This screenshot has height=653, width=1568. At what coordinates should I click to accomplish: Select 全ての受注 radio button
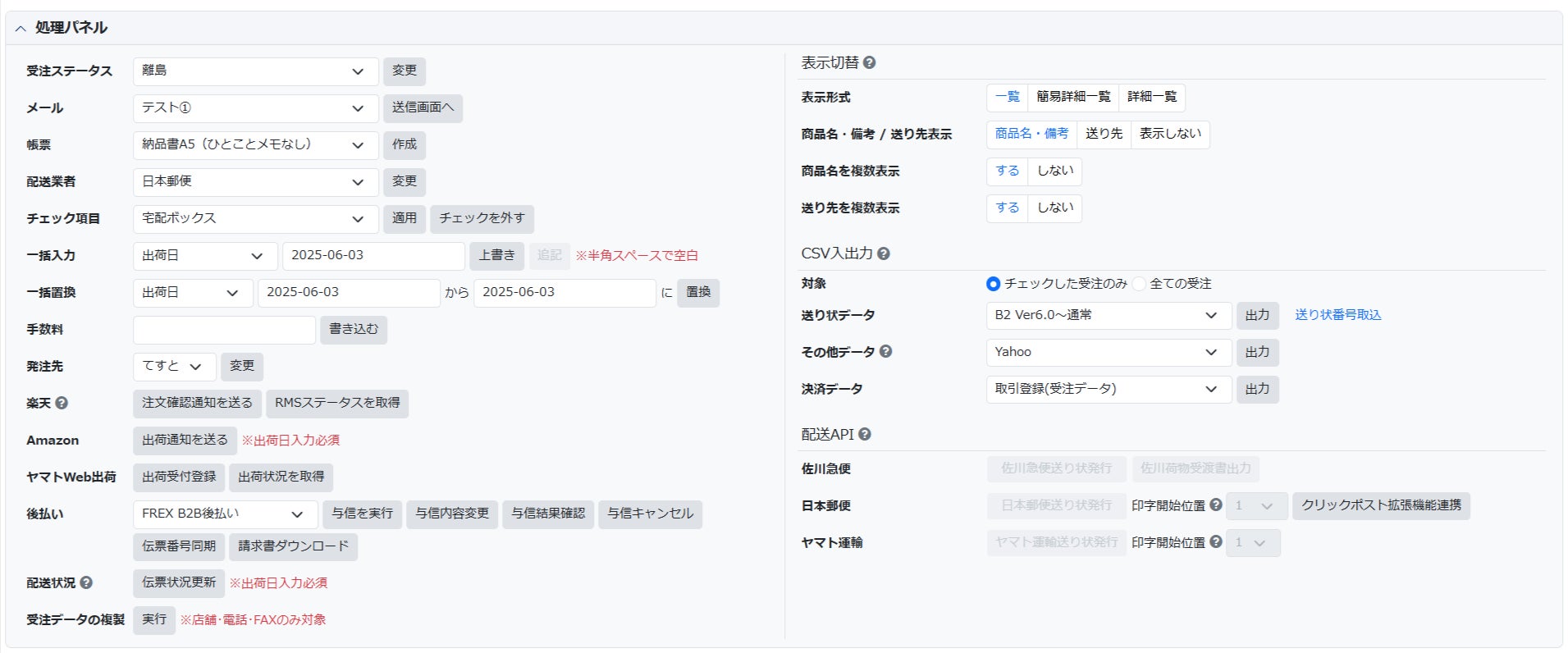point(1139,284)
